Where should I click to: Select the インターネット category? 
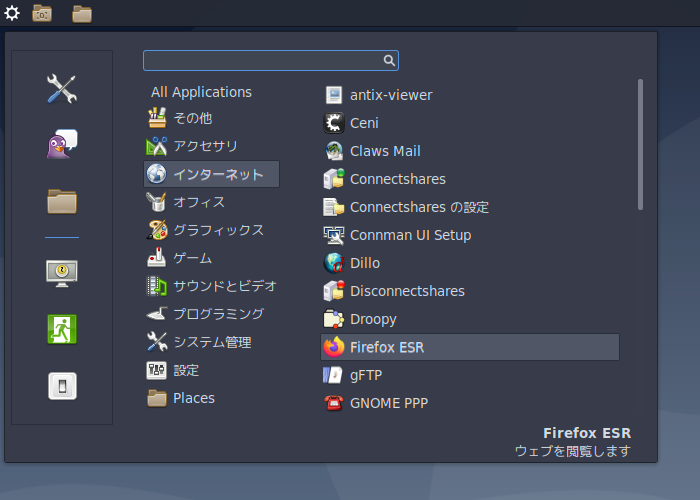coord(211,174)
